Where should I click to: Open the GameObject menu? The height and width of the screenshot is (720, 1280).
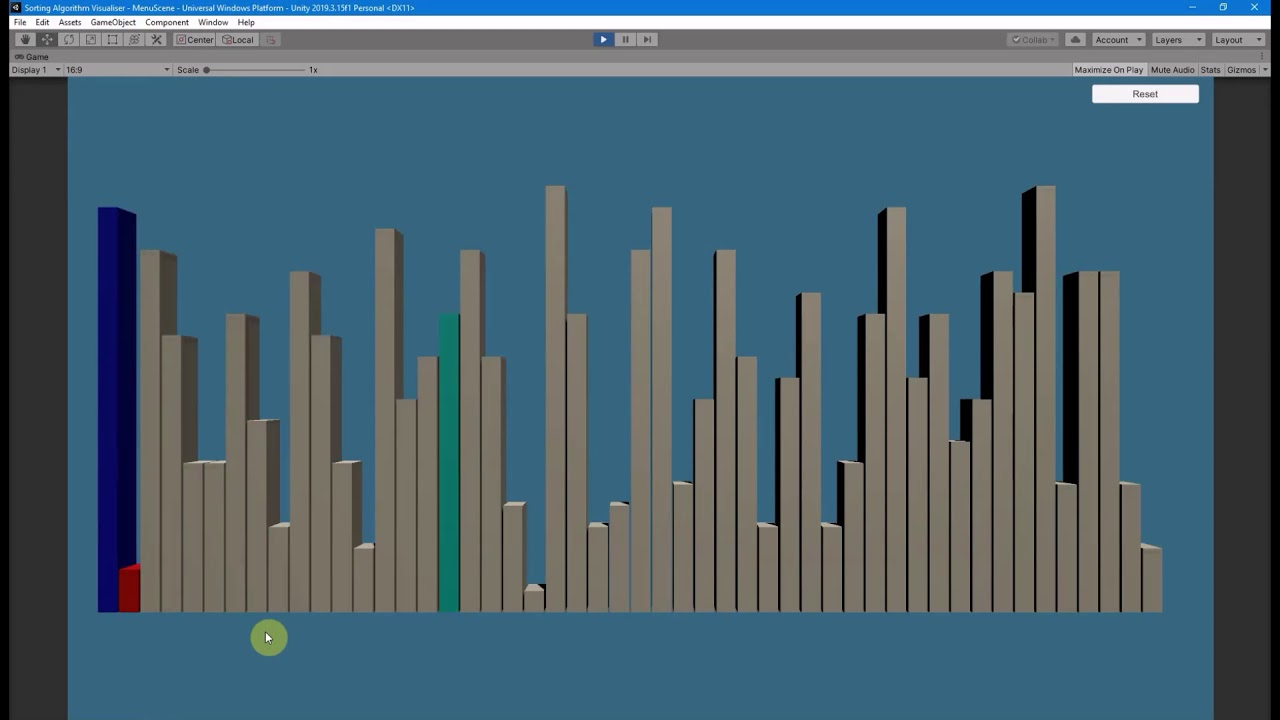pyautogui.click(x=113, y=22)
